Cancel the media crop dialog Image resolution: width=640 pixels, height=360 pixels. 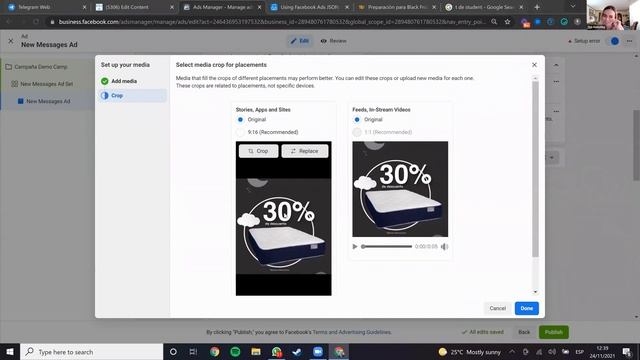click(x=498, y=308)
